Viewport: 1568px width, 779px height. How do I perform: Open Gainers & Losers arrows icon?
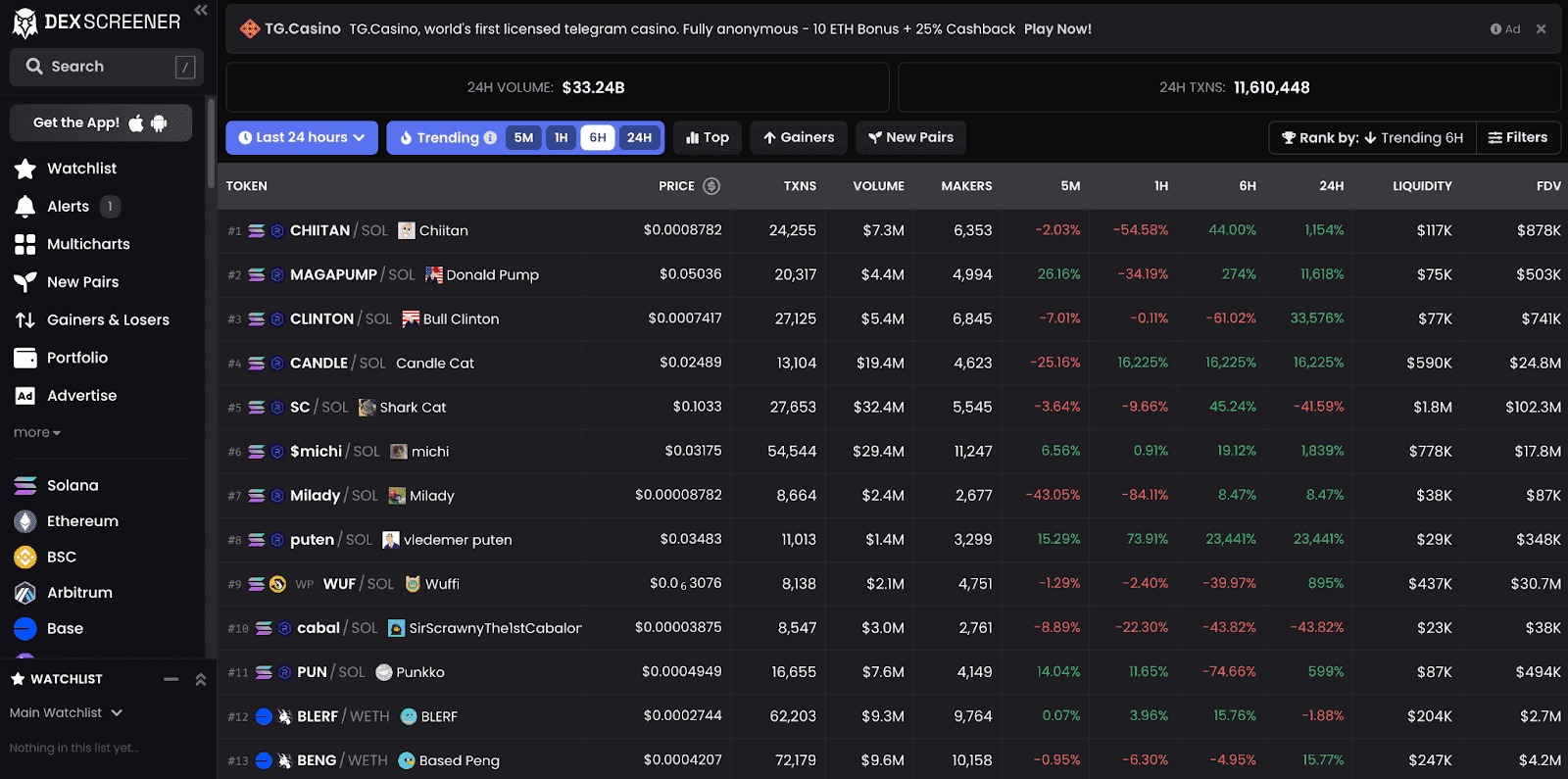[25, 320]
